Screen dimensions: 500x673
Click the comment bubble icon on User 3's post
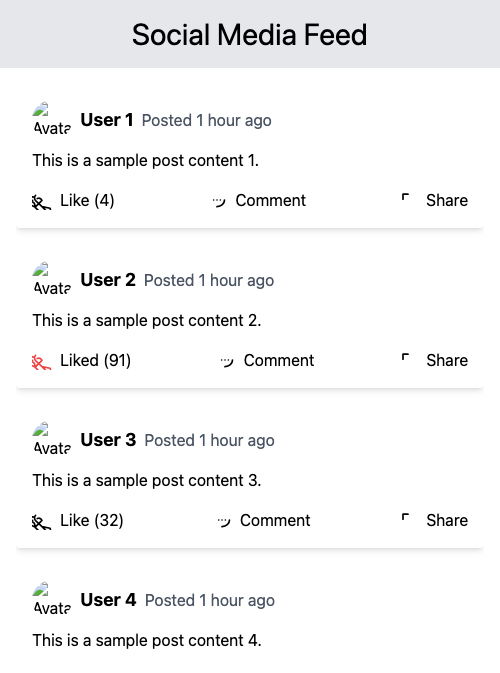coord(223,521)
